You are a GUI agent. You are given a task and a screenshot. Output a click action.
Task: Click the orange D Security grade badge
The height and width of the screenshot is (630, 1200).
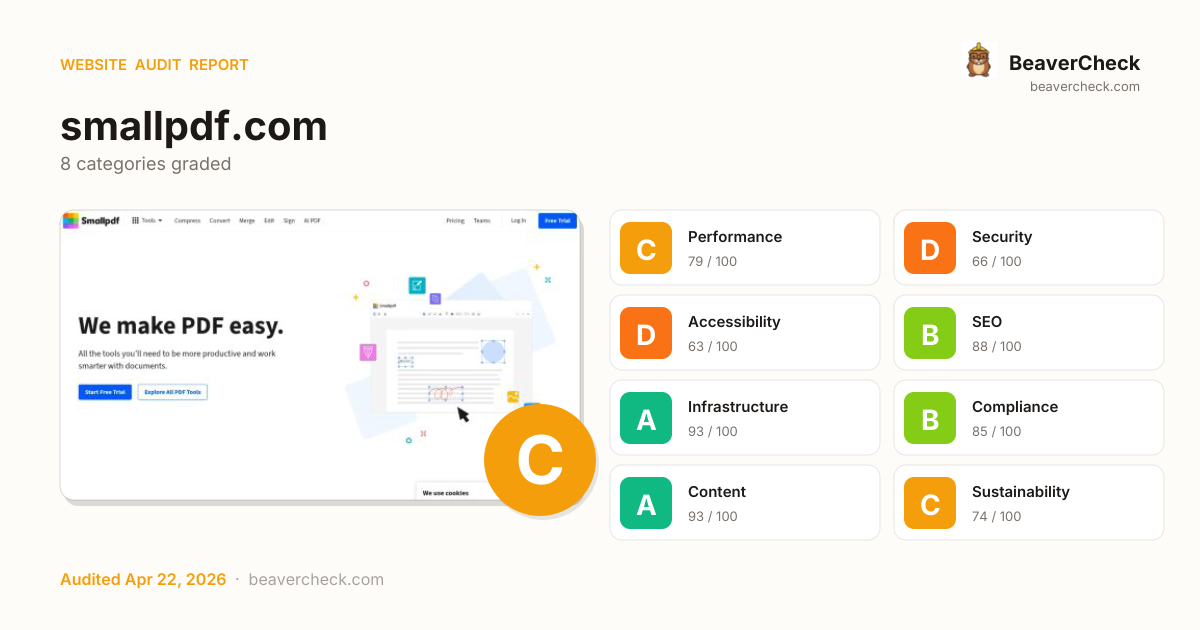(x=930, y=248)
